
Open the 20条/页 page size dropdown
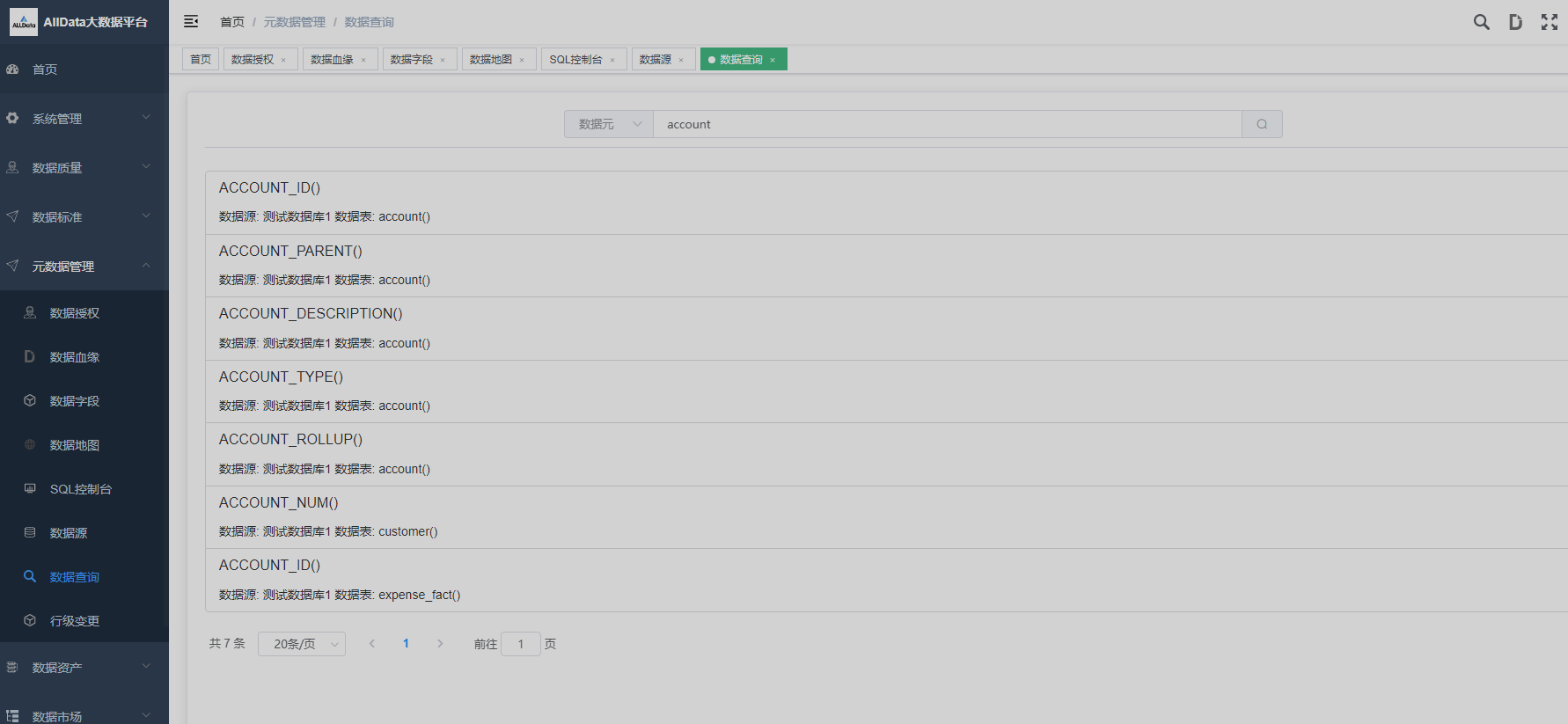302,644
